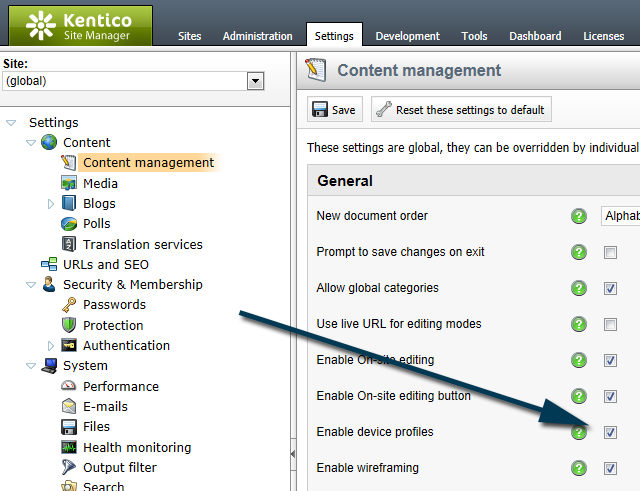This screenshot has width=640, height=491.
Task: Click the Content management notepad tree icon
Action: (x=69, y=162)
